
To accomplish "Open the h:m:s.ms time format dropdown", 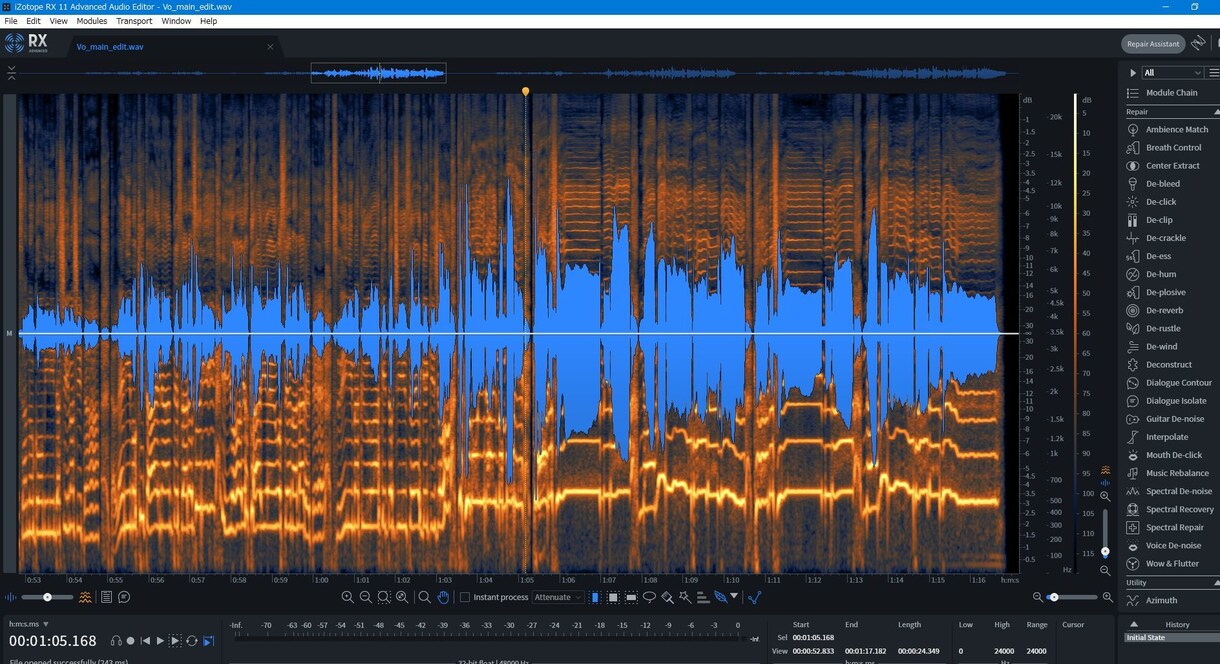I will pos(29,624).
